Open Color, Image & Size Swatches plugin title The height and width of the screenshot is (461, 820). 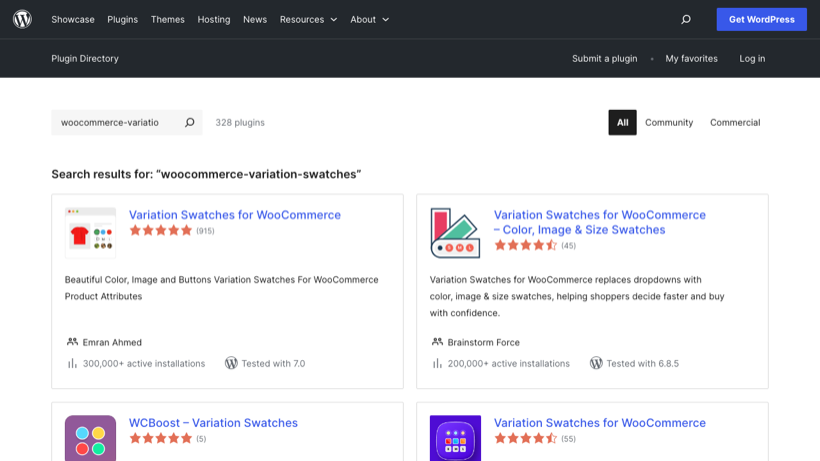[600, 222]
